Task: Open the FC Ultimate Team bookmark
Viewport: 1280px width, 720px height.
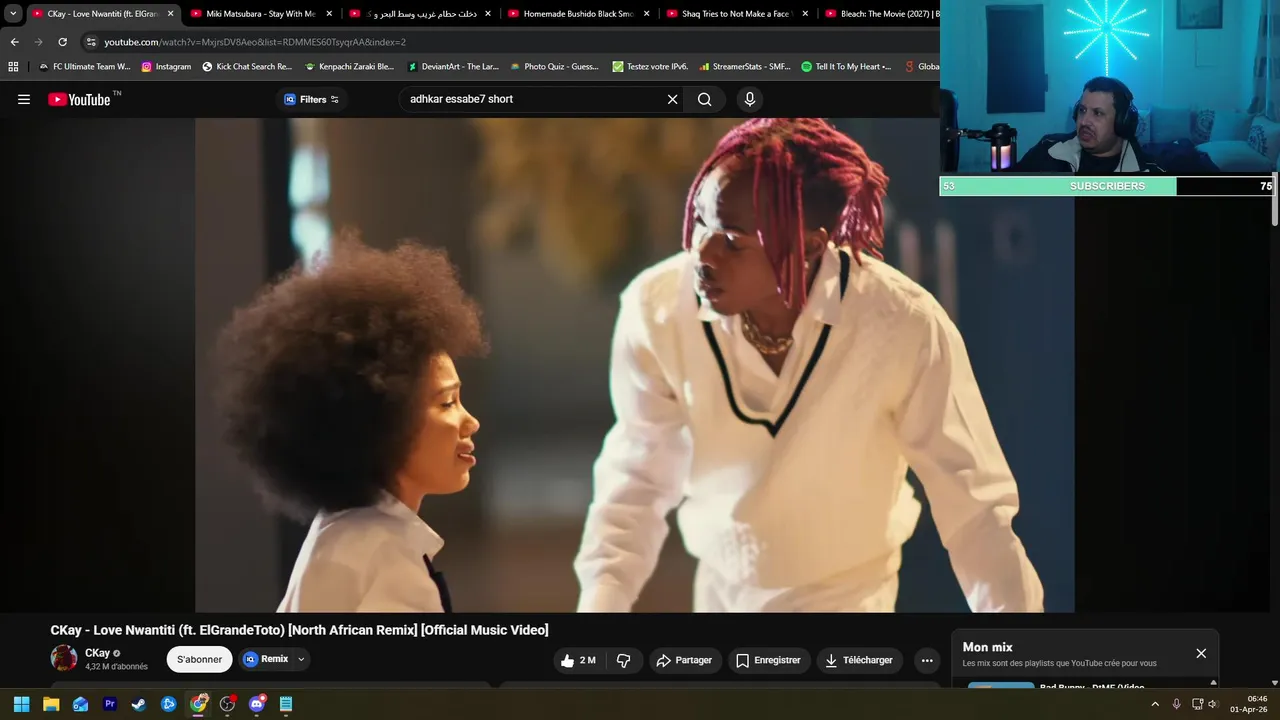Action: pyautogui.click(x=84, y=67)
